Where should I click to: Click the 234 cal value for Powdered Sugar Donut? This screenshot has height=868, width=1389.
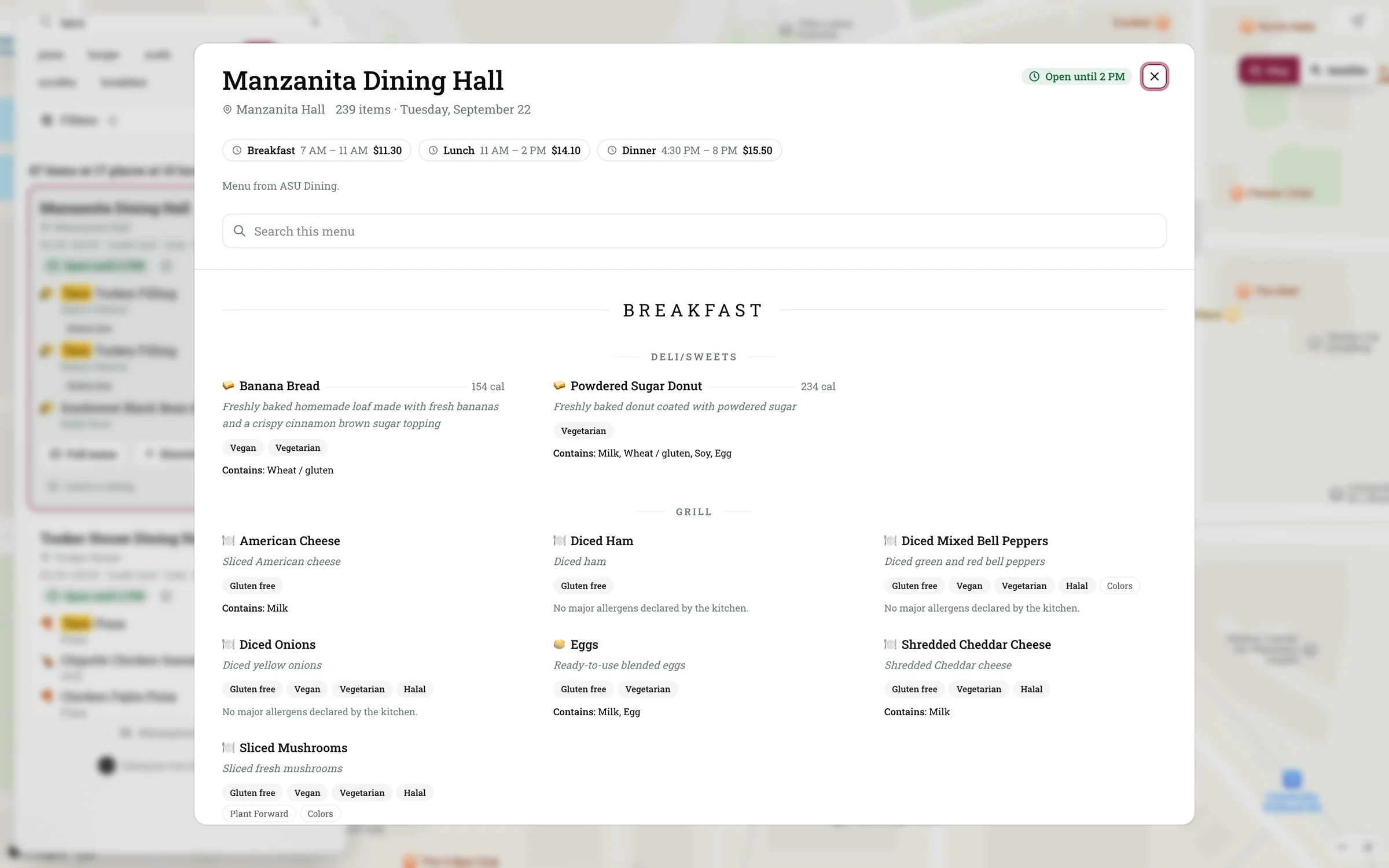[818, 387]
